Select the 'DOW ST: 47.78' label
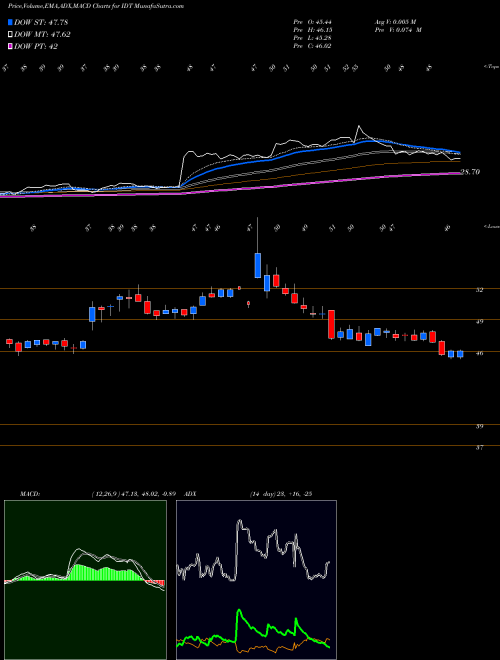500x660 pixels. [x=41, y=22]
